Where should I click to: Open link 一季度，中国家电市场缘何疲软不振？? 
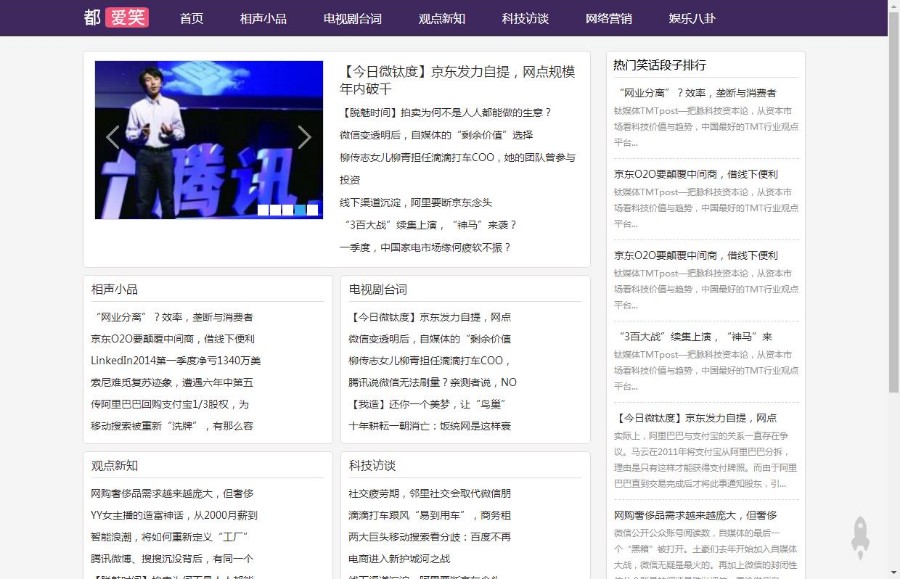point(425,247)
